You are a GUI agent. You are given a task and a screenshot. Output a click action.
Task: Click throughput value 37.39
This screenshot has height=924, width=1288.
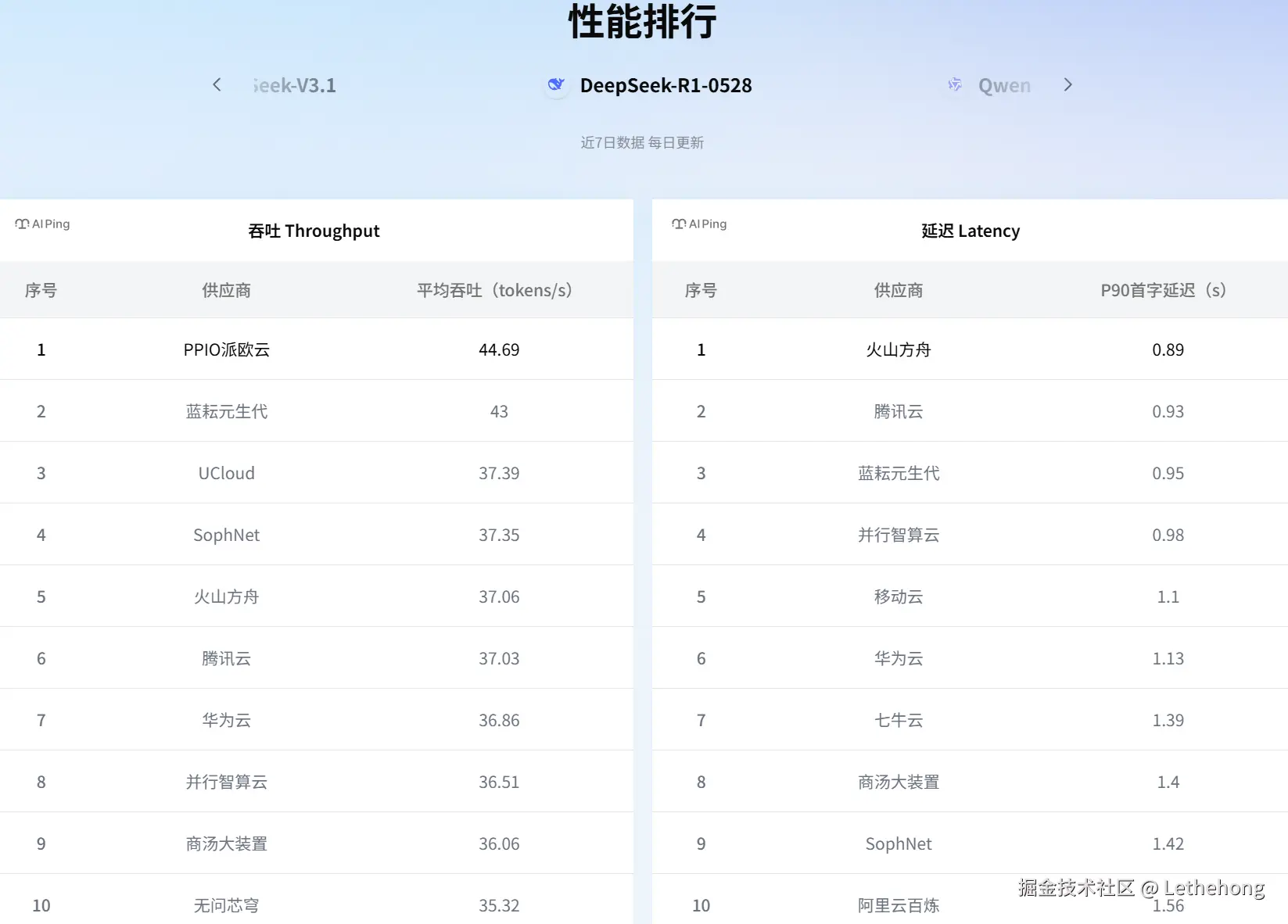pyautogui.click(x=499, y=473)
